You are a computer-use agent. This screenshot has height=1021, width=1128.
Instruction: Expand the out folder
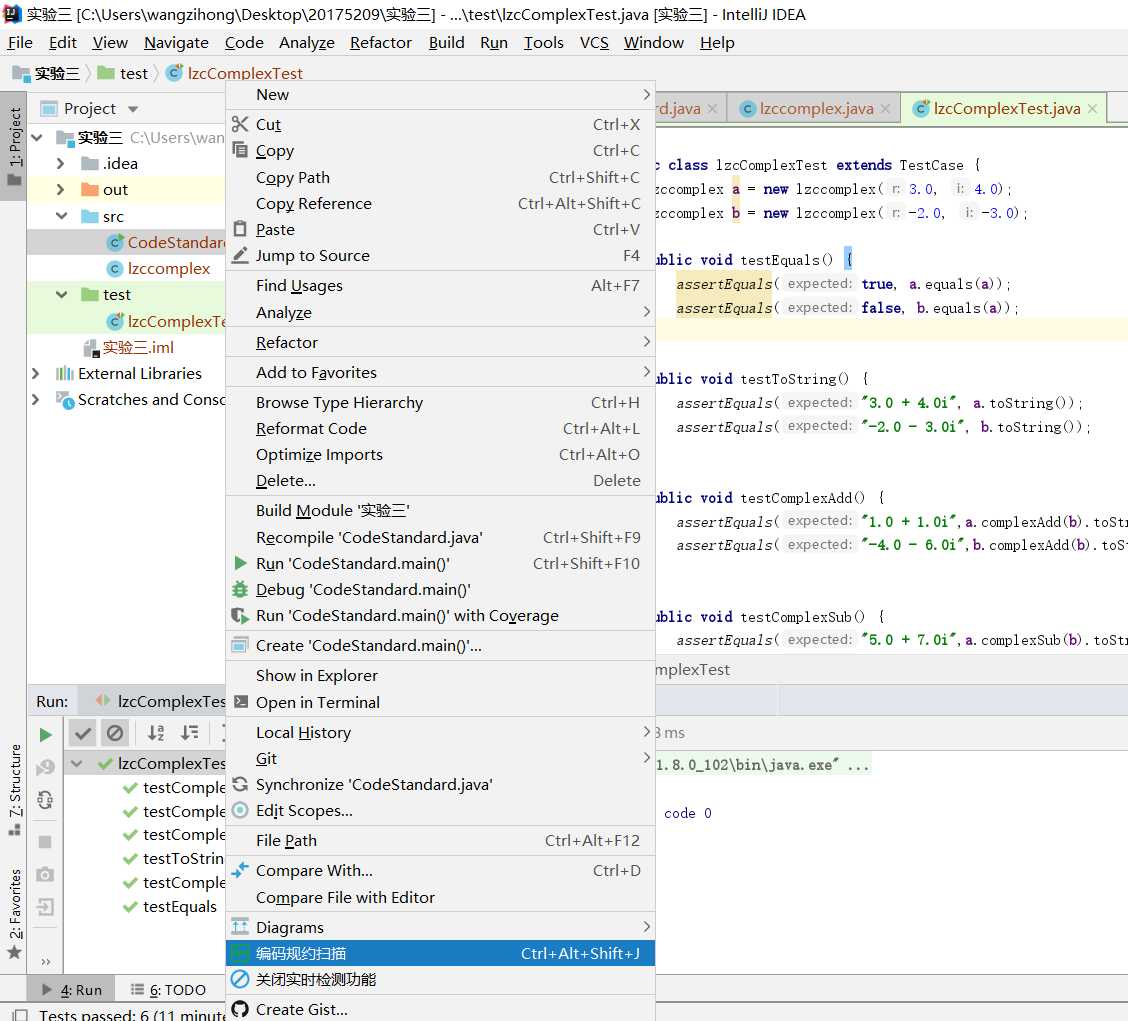[61, 189]
